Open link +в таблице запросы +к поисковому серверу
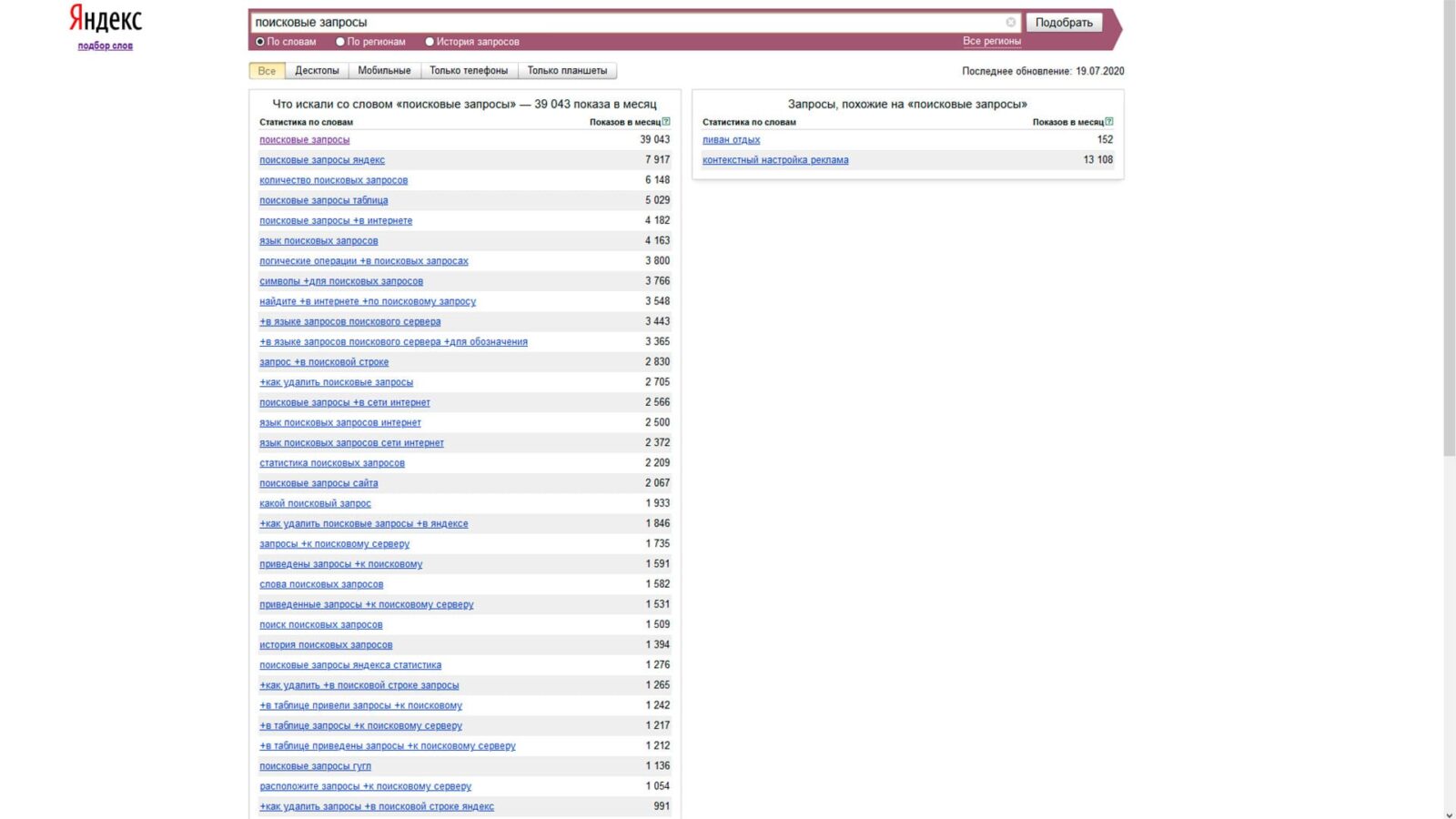The image size is (1456, 819). click(360, 725)
